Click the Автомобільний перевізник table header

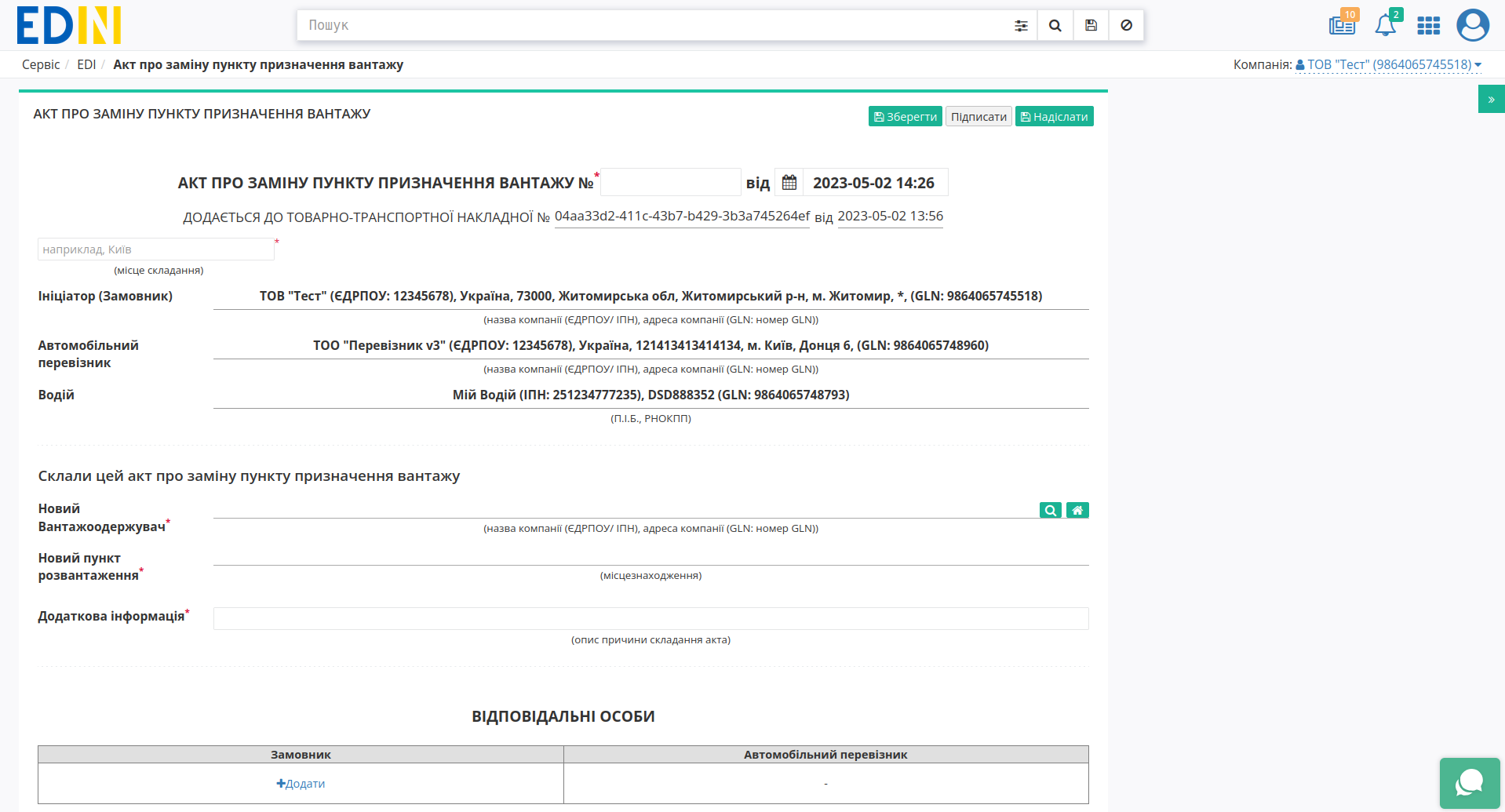point(825,754)
